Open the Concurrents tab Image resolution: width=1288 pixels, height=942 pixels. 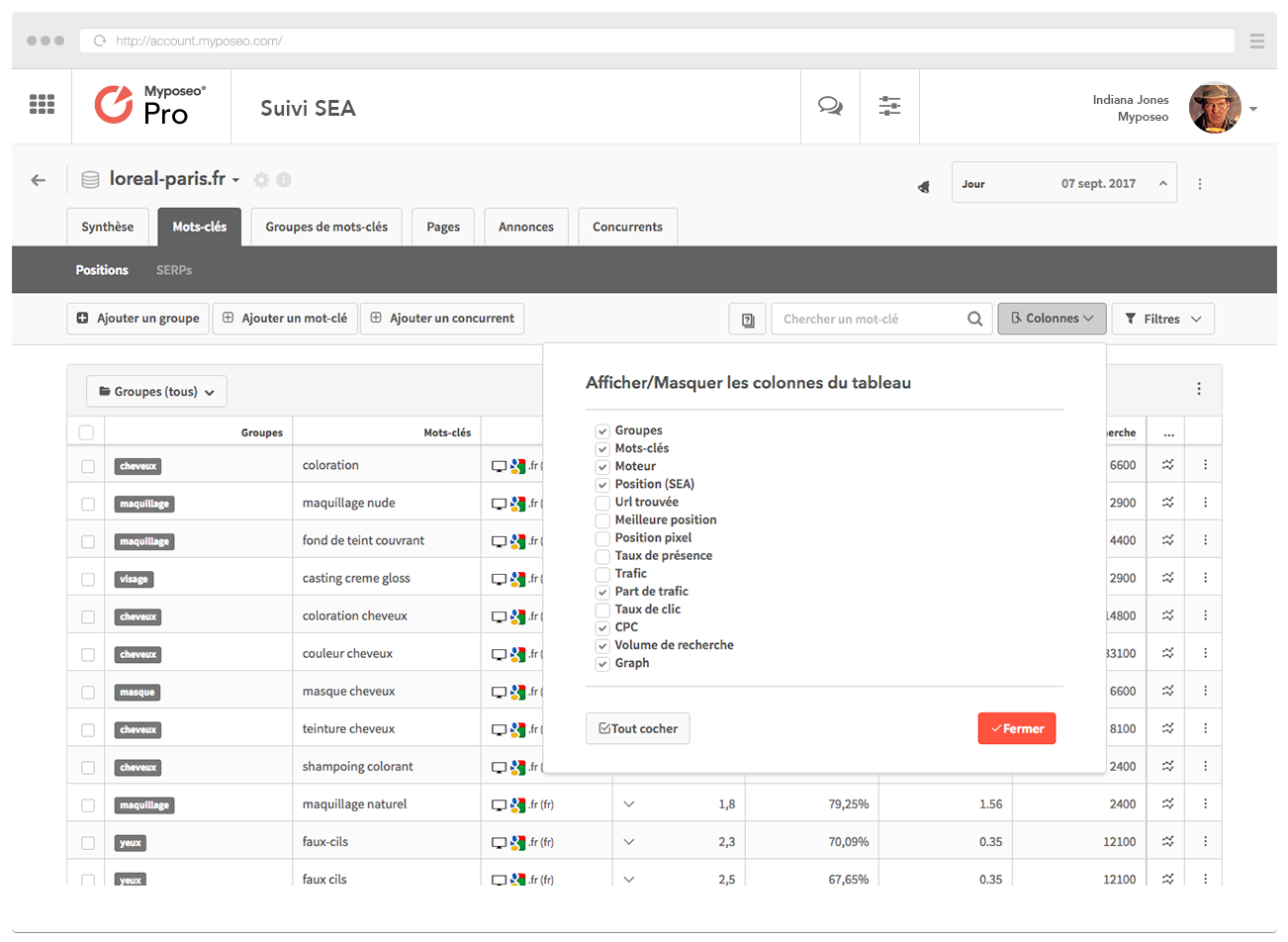click(x=627, y=227)
